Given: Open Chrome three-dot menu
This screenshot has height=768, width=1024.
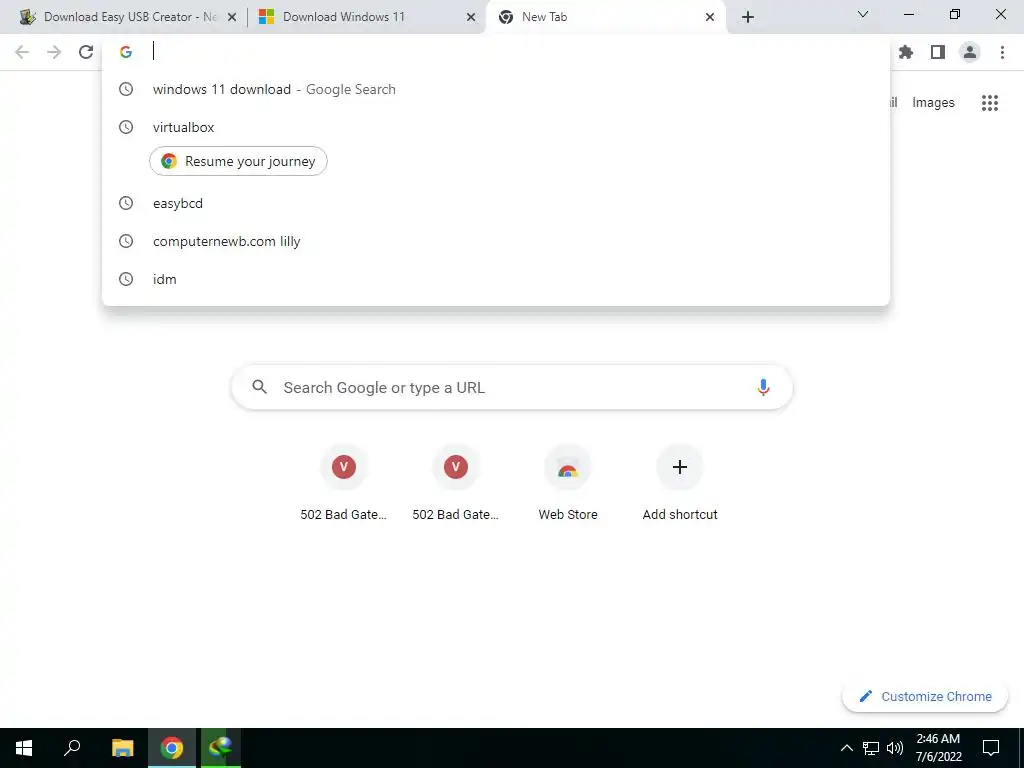Looking at the screenshot, I should [1002, 52].
